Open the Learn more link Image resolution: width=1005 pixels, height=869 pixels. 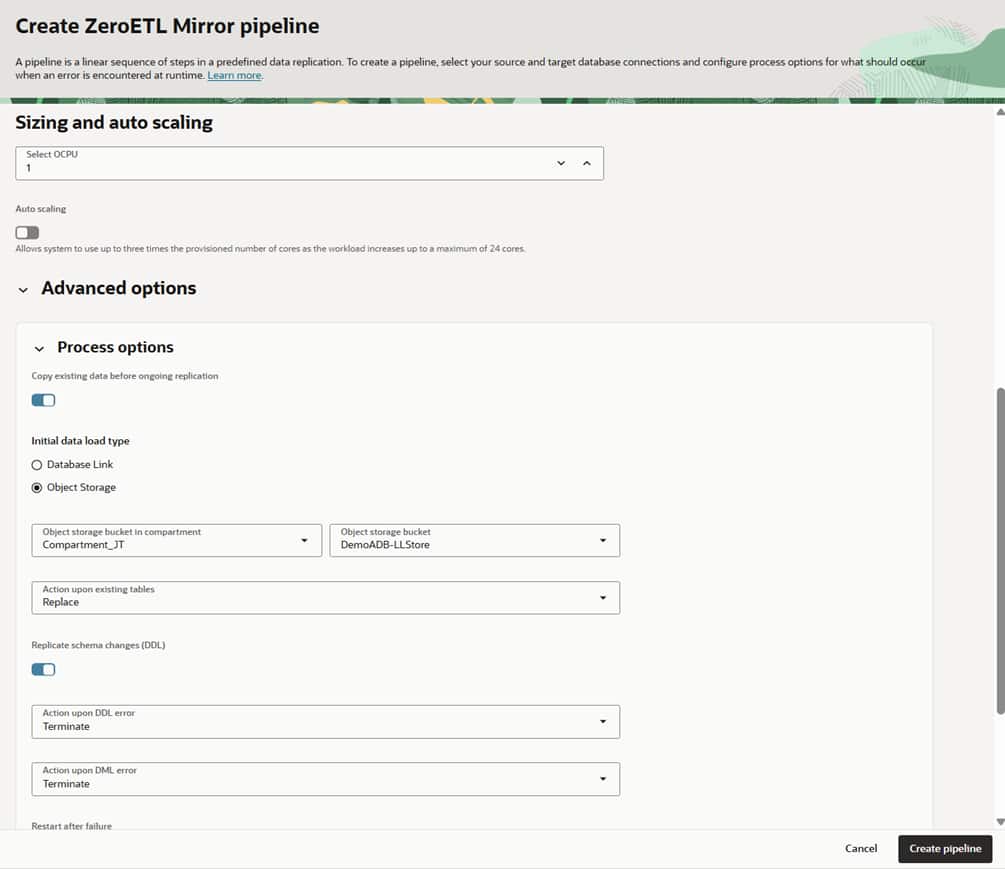pos(234,75)
